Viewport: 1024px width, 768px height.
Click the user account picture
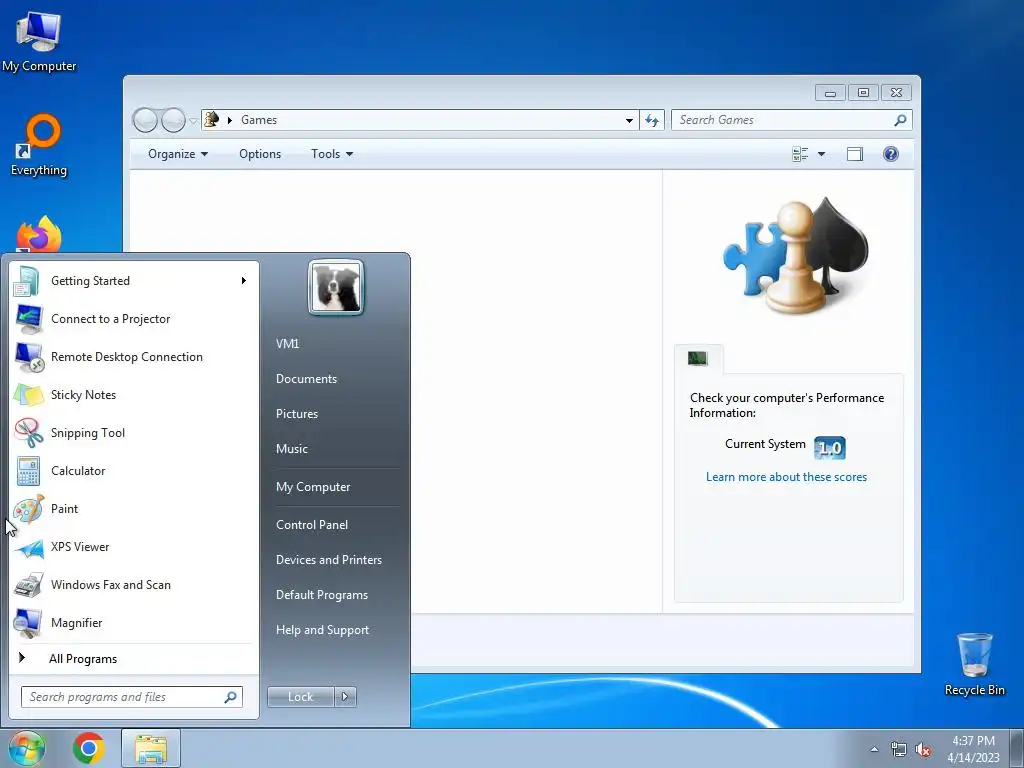(x=336, y=287)
